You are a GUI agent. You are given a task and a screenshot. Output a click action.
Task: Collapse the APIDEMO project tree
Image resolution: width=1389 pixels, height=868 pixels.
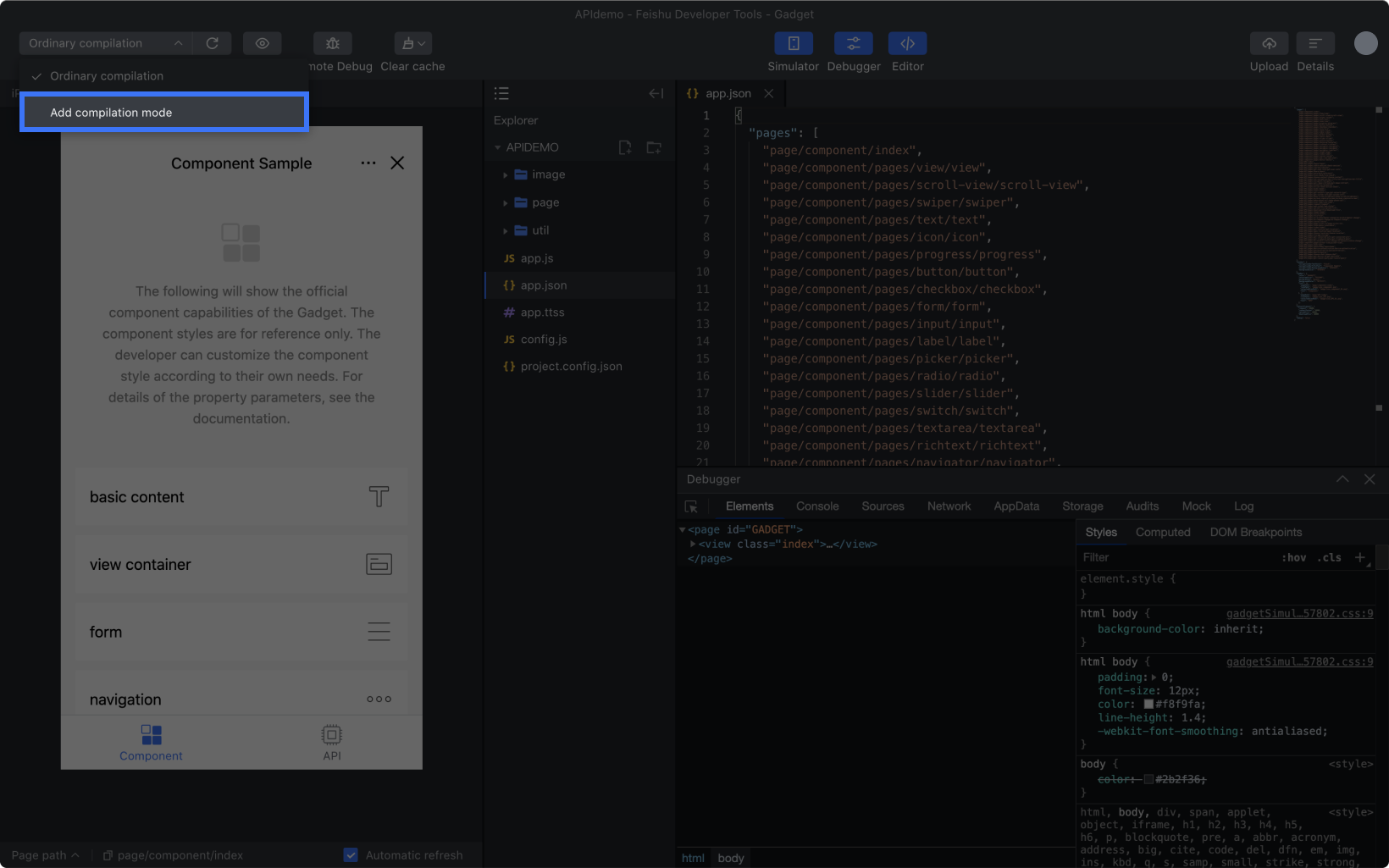pos(497,147)
